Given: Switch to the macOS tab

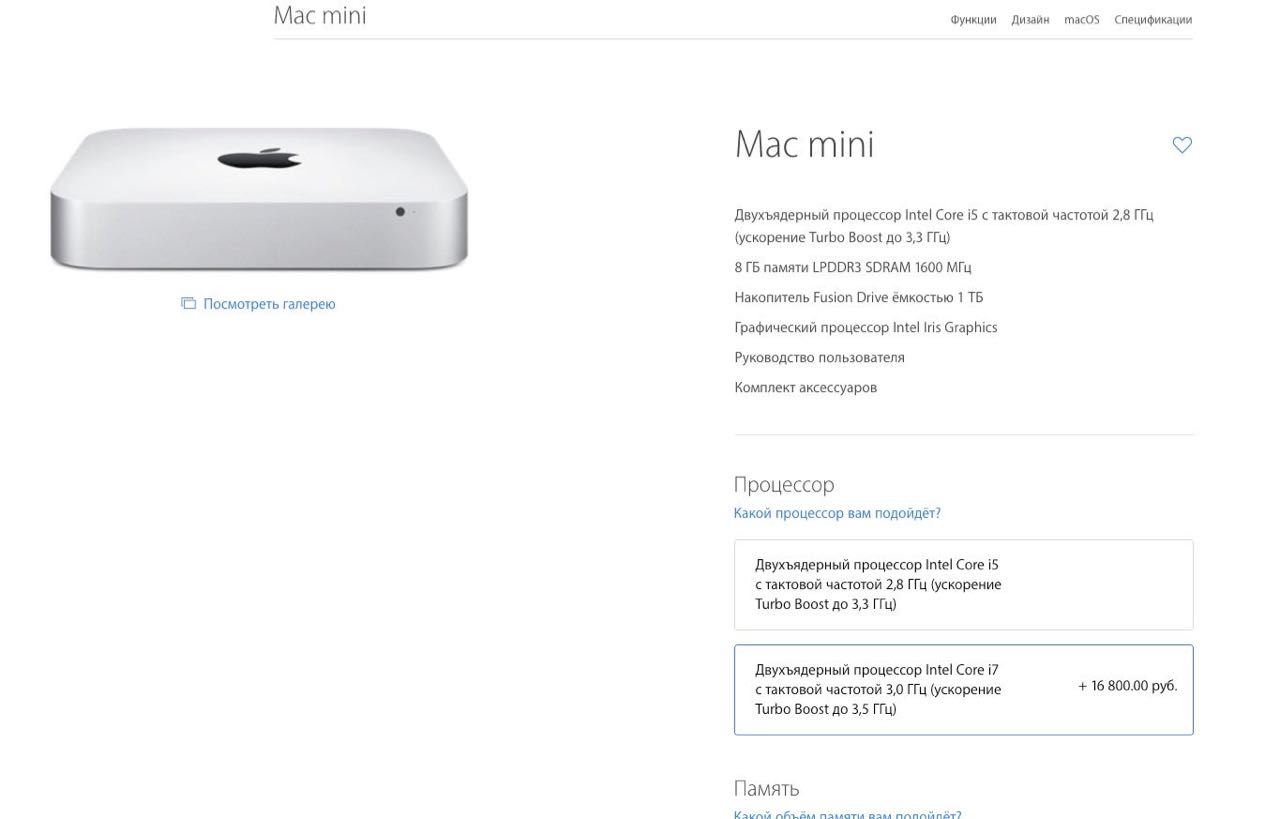Looking at the screenshot, I should click(1082, 20).
